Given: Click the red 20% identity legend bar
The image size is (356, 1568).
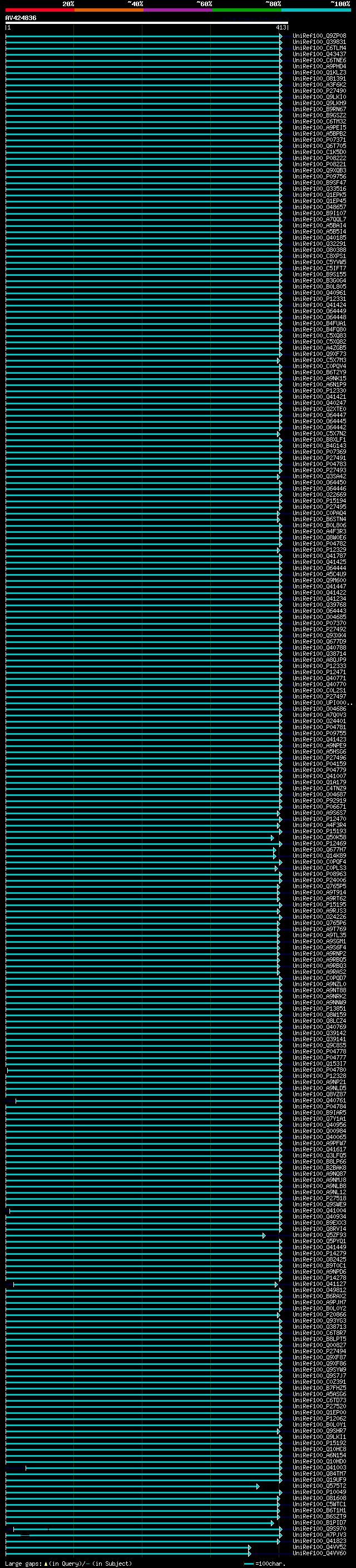Looking at the screenshot, I should tap(39, 10).
